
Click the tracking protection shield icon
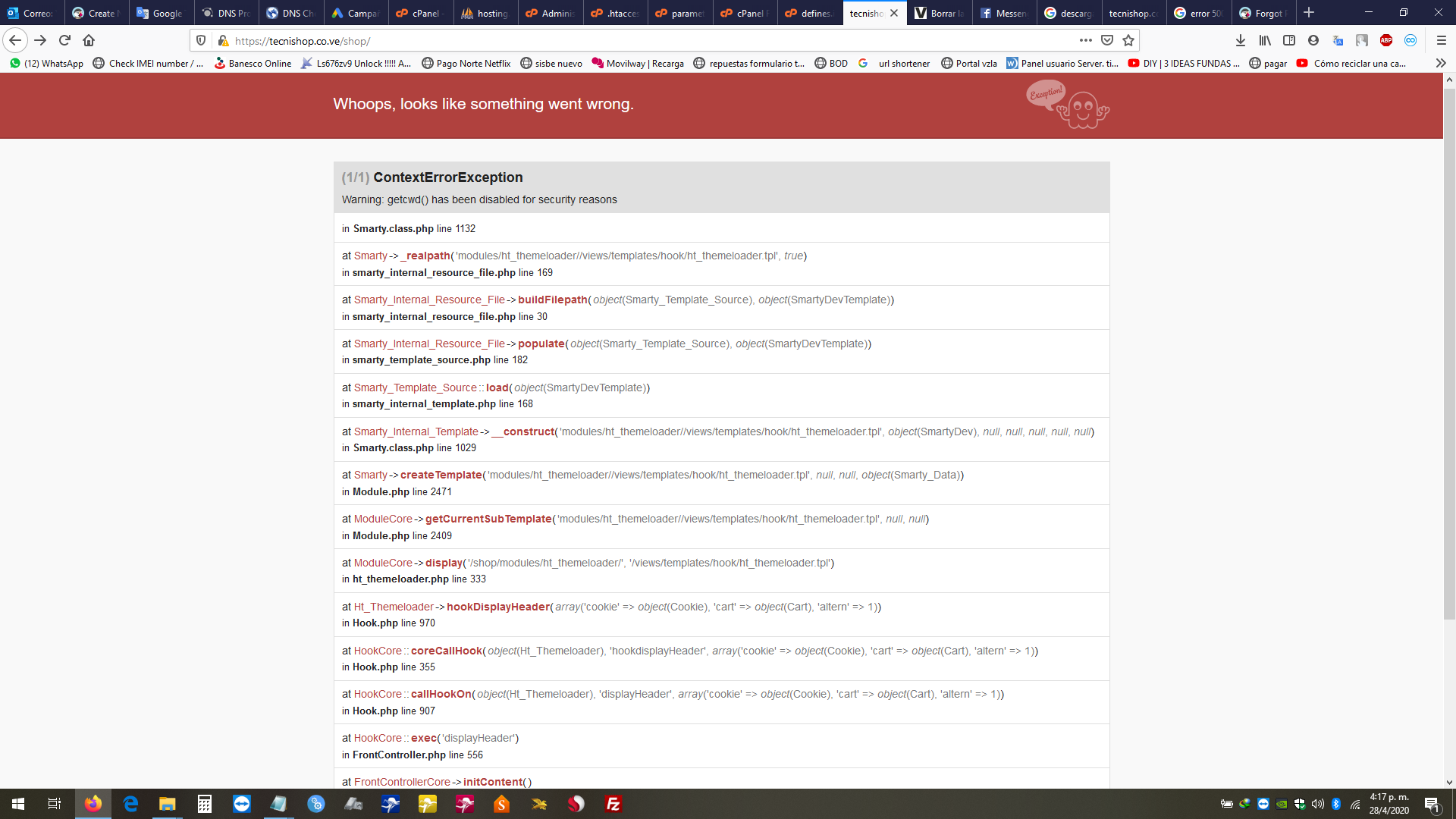pos(201,40)
